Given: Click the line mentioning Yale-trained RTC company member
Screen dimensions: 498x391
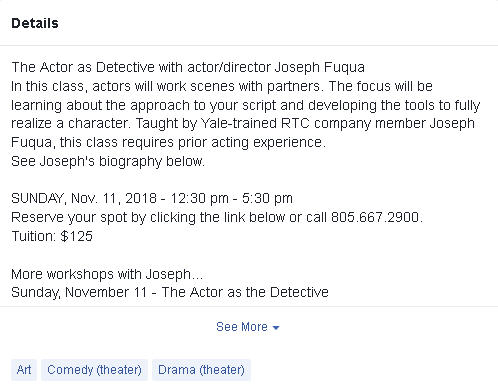Looking at the screenshot, I should pyautogui.click(x=243, y=124).
